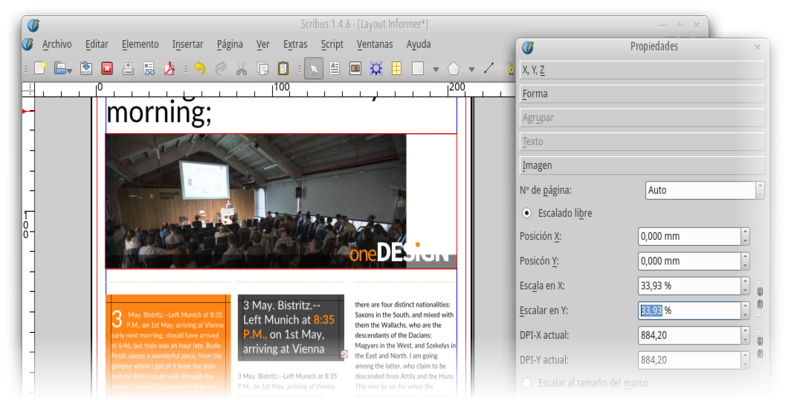
Task: Click the Paste clipboard icon
Action: point(283,68)
